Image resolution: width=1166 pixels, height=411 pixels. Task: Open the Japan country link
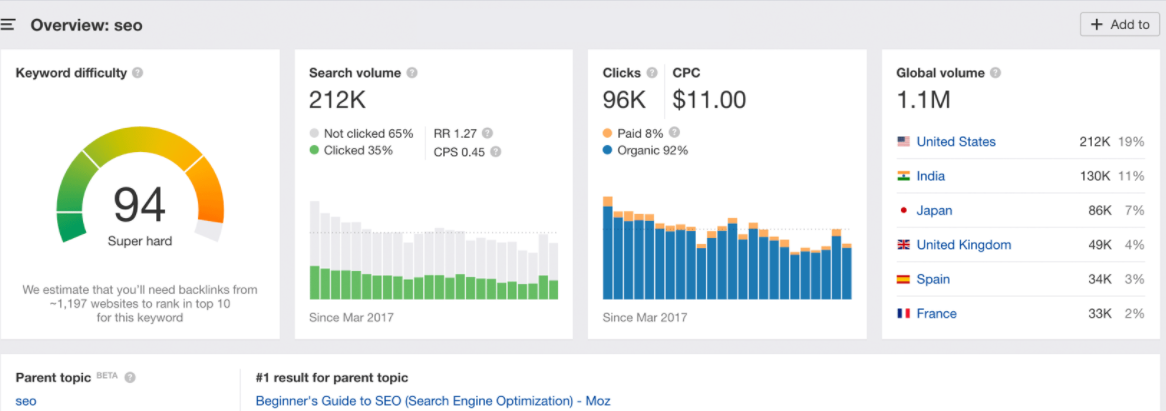934,210
